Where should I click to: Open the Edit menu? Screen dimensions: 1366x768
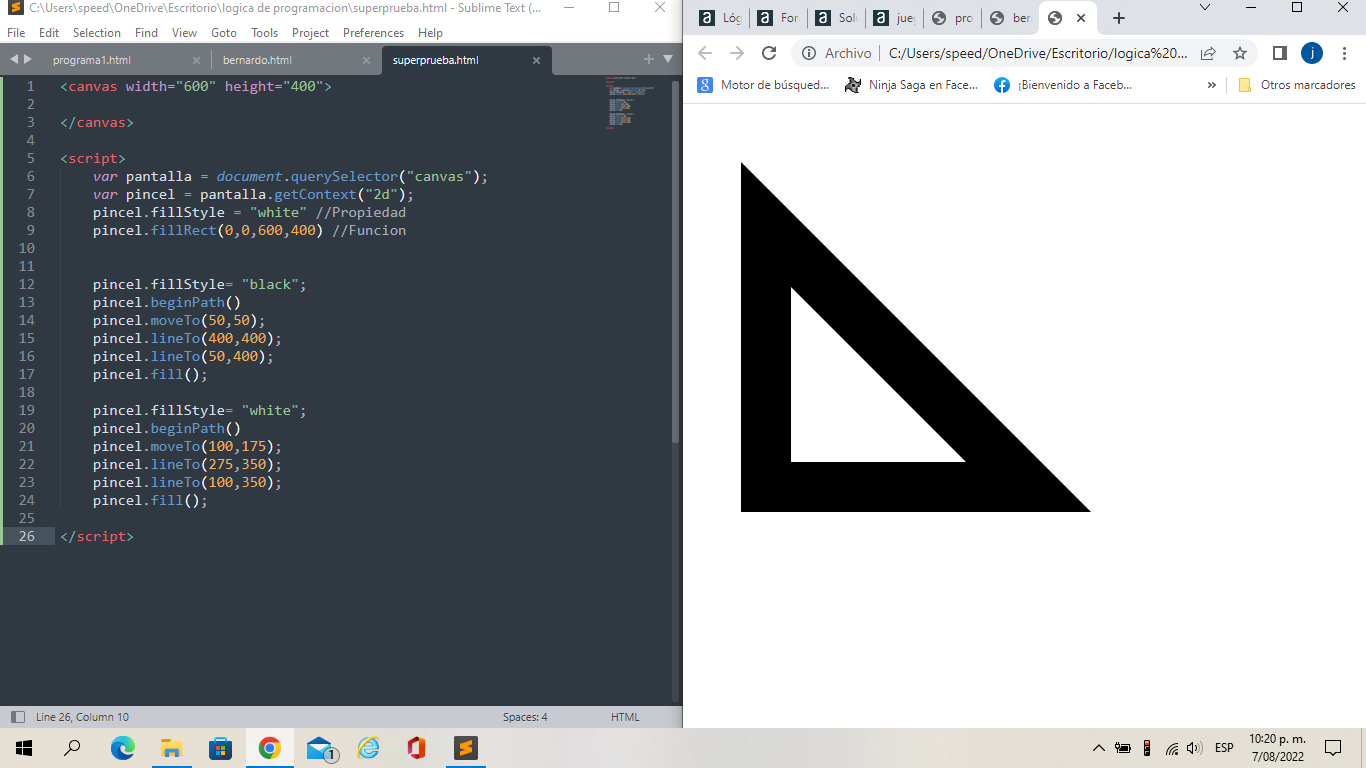[49, 33]
